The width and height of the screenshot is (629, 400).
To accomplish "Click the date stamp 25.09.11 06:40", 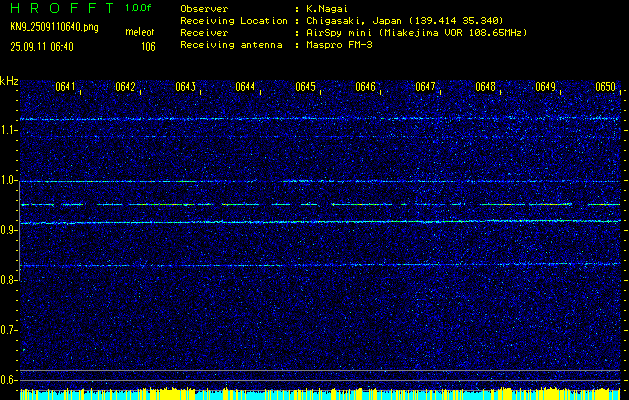I will [42, 47].
